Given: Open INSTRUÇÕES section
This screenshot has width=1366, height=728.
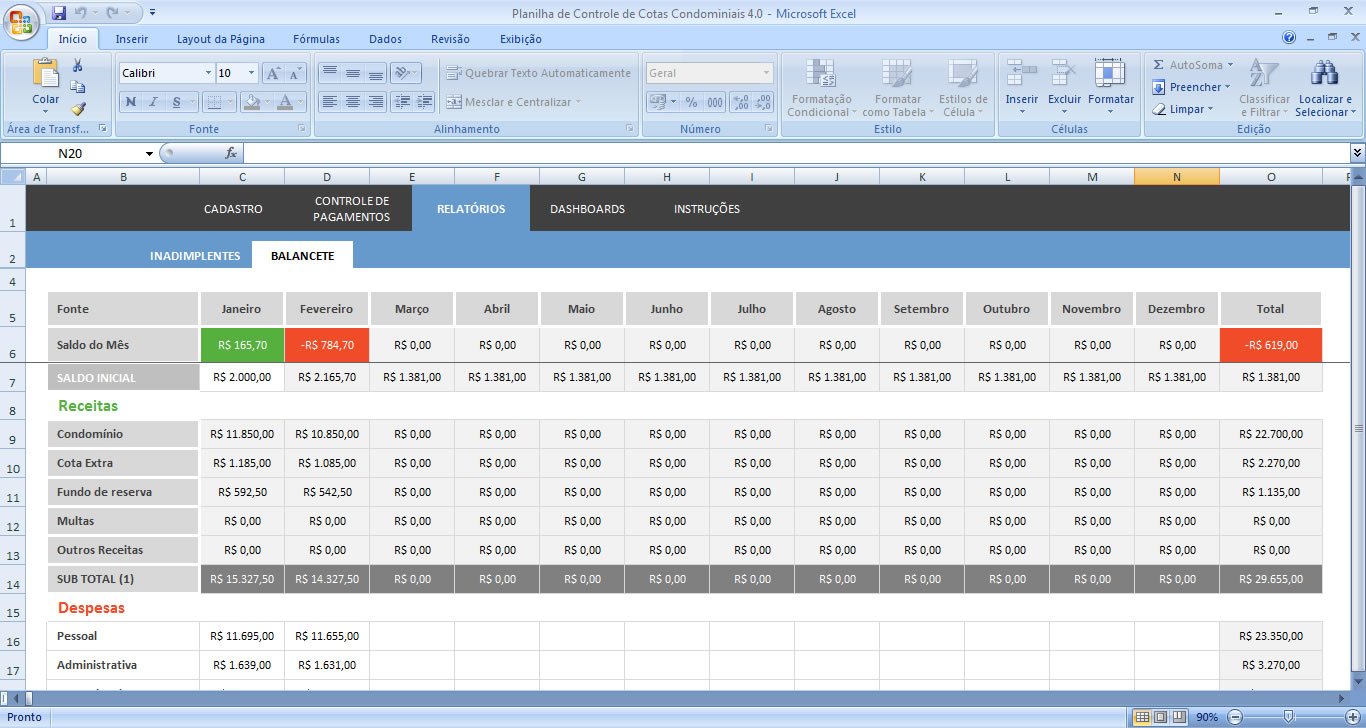Looking at the screenshot, I should pos(707,209).
